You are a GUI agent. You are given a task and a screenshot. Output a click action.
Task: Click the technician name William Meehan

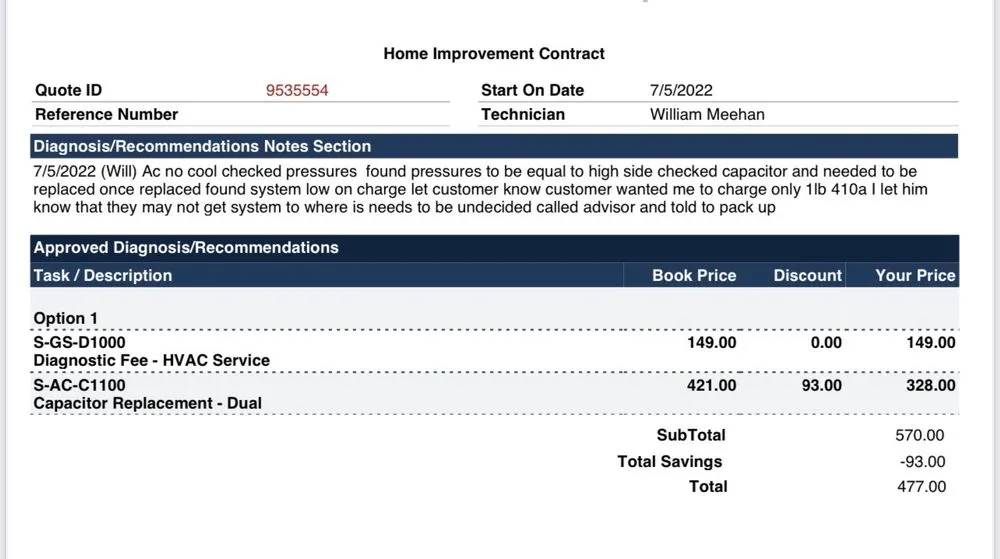tap(707, 114)
